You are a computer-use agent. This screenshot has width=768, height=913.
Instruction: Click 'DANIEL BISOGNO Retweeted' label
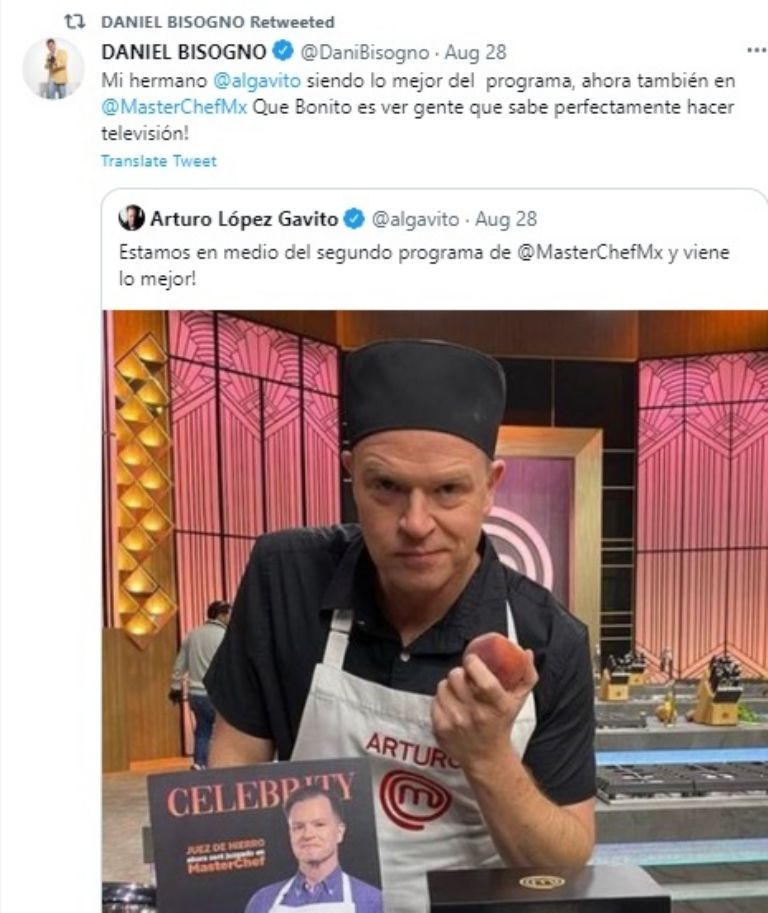(x=218, y=22)
